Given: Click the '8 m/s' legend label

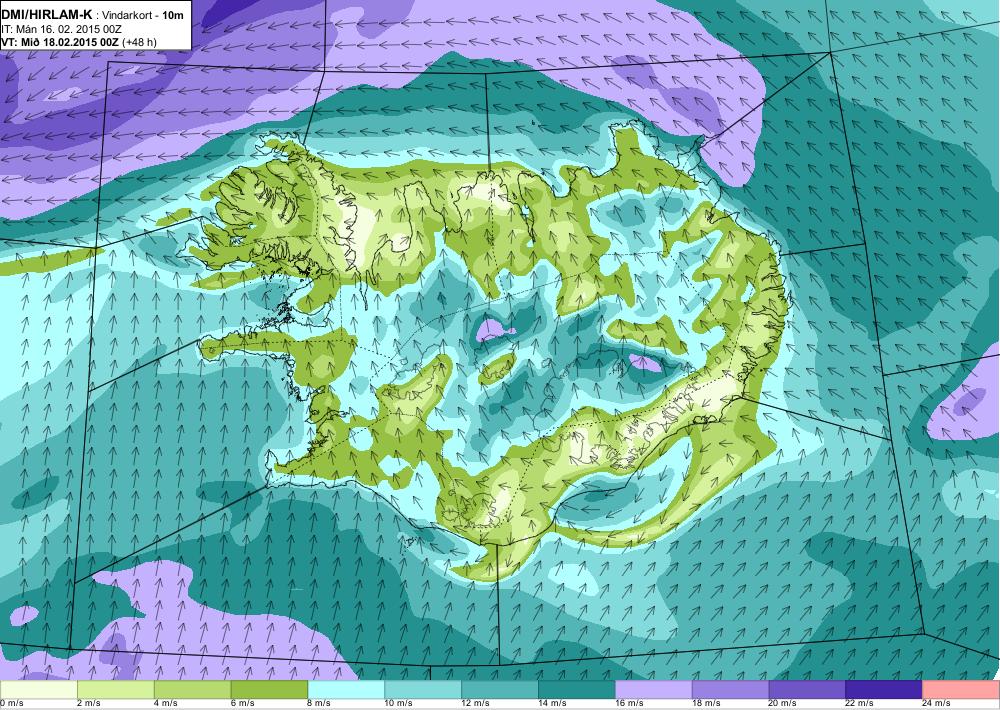Looking at the screenshot, I should (320, 704).
